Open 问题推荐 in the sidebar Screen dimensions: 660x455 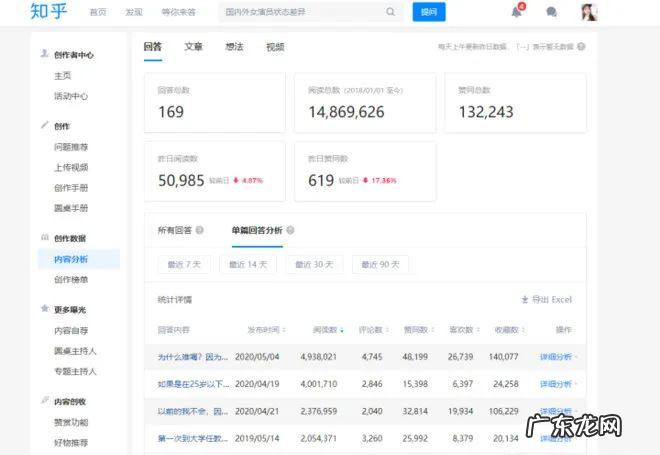point(71,147)
